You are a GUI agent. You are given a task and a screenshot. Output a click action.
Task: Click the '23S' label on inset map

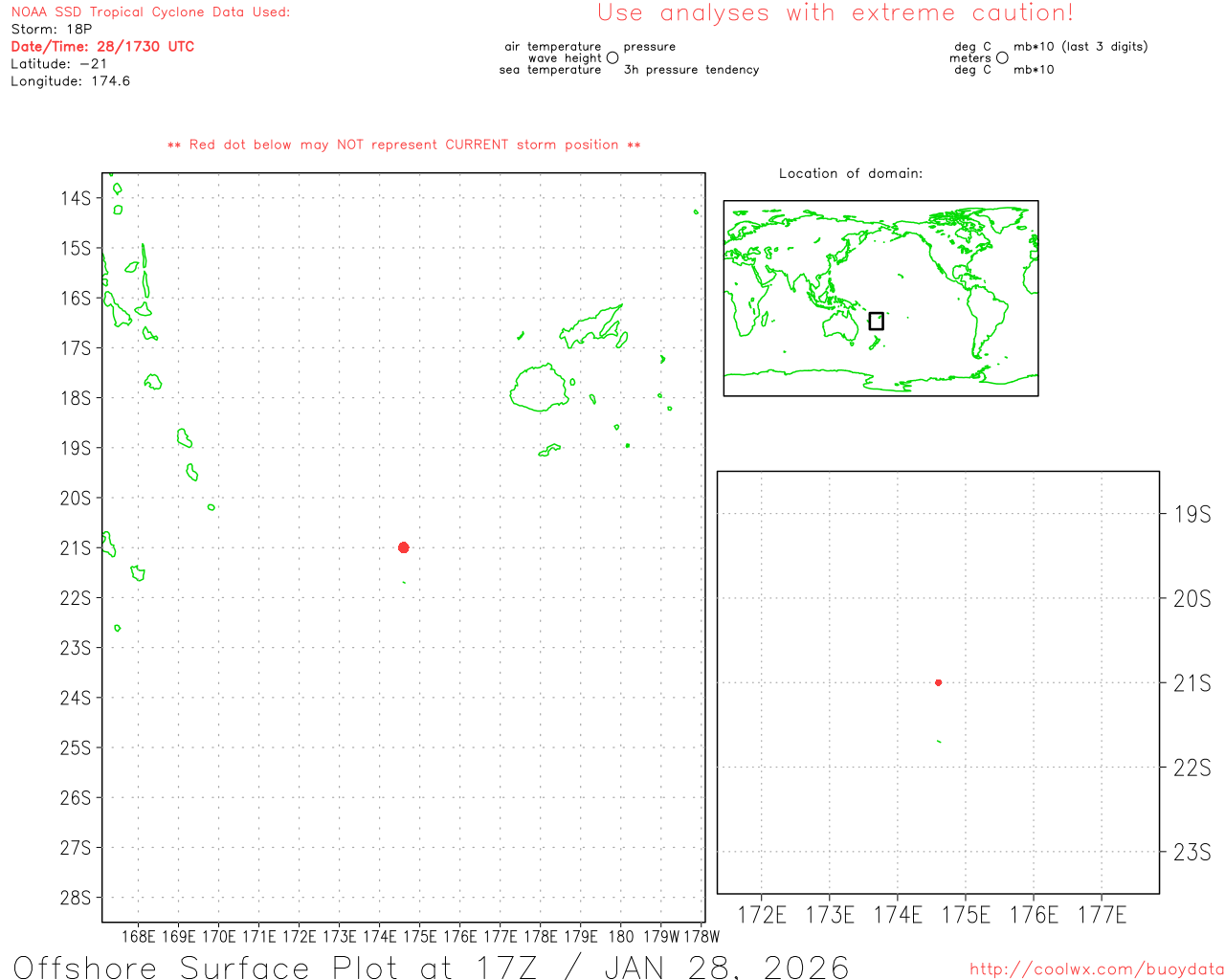point(1192,853)
